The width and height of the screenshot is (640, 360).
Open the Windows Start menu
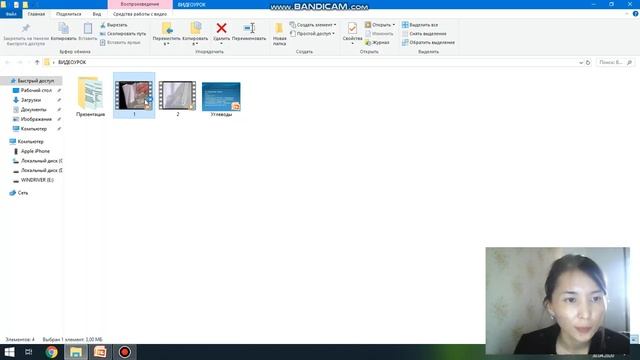tap(9, 352)
